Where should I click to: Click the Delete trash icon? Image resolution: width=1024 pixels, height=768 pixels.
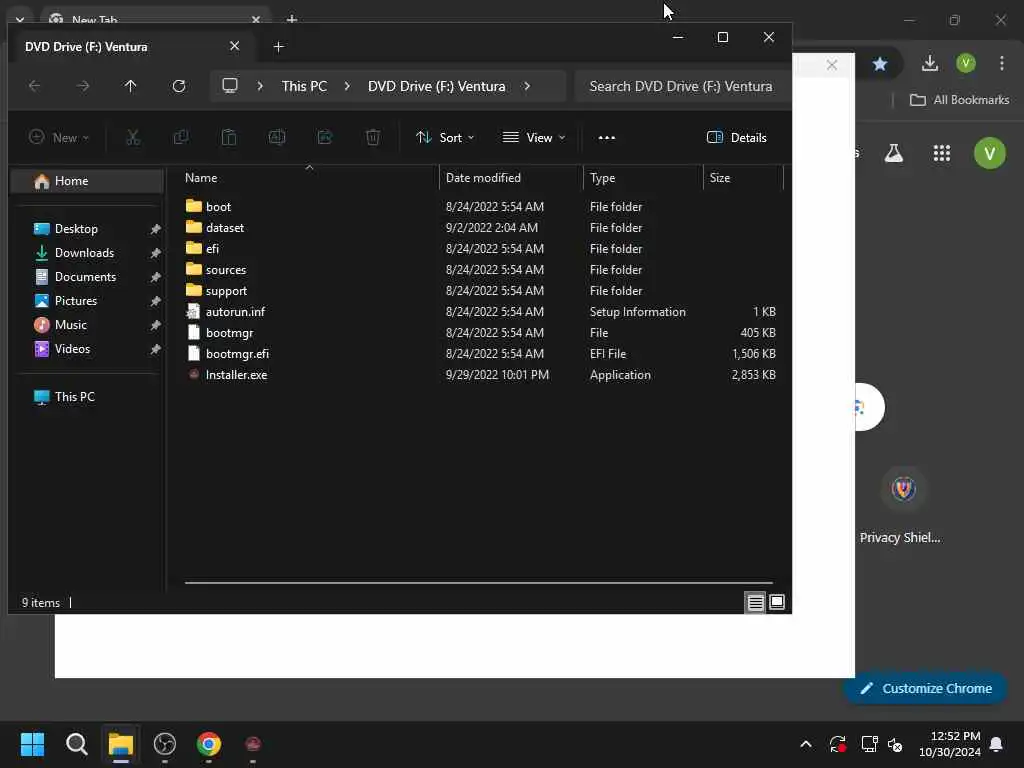tap(373, 137)
